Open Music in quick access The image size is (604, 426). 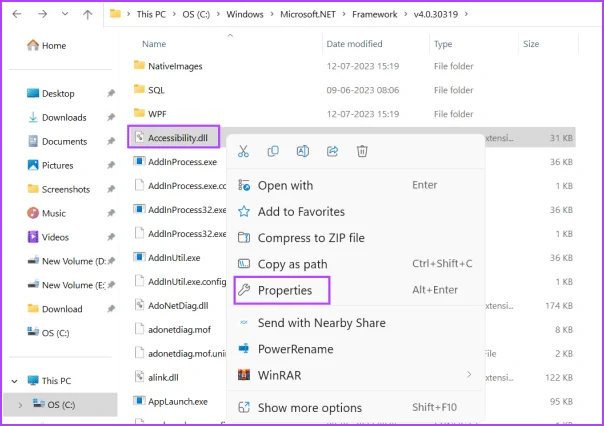(46, 213)
